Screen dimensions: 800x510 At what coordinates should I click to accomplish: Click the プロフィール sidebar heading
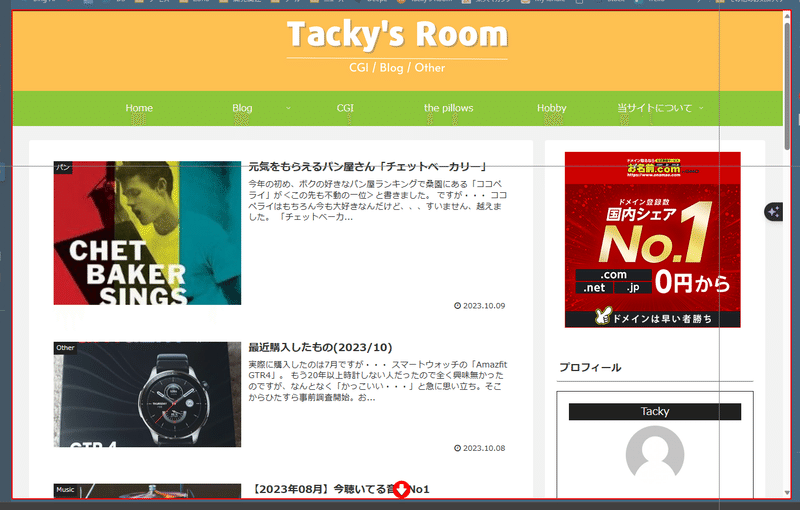[590, 368]
